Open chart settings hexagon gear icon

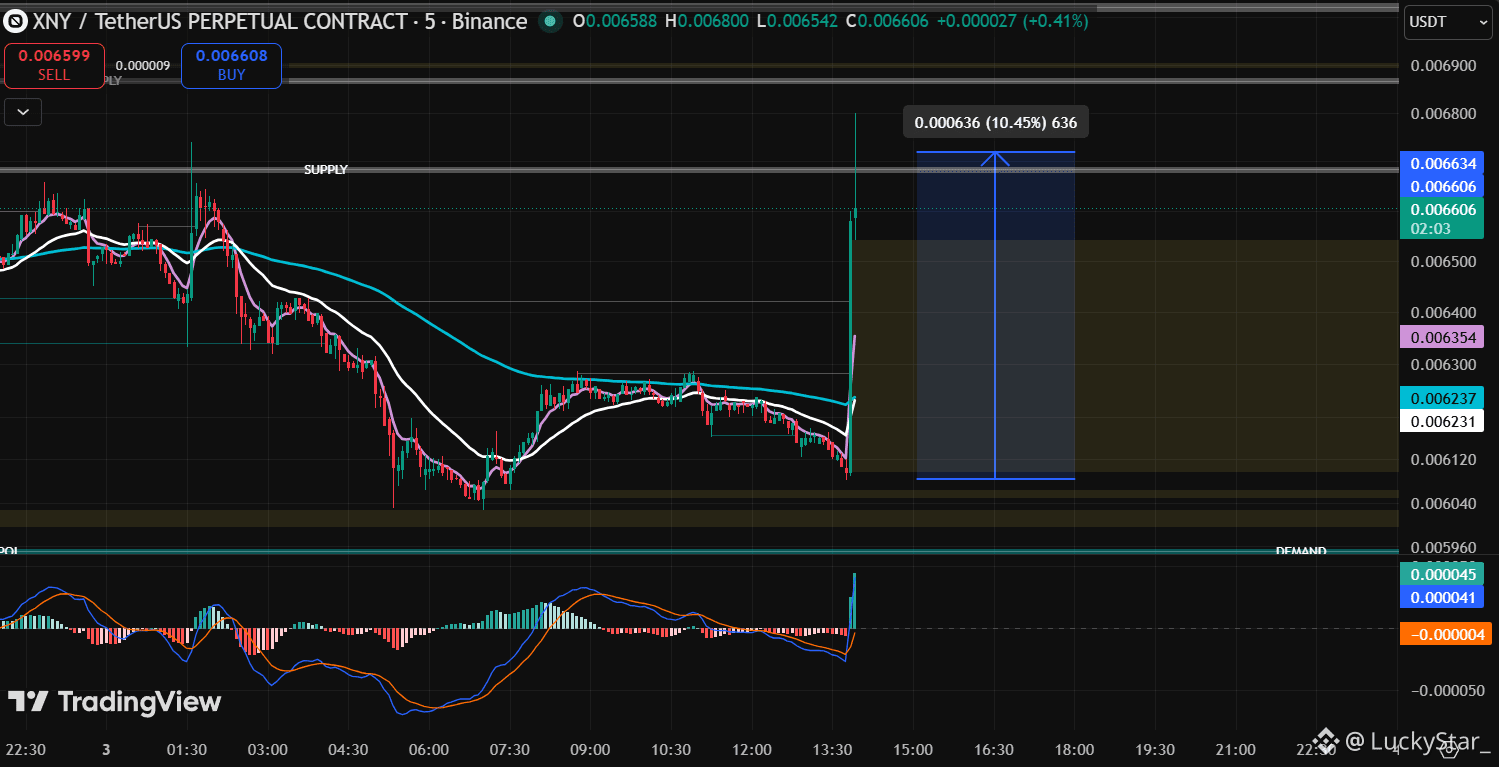pos(1448,749)
